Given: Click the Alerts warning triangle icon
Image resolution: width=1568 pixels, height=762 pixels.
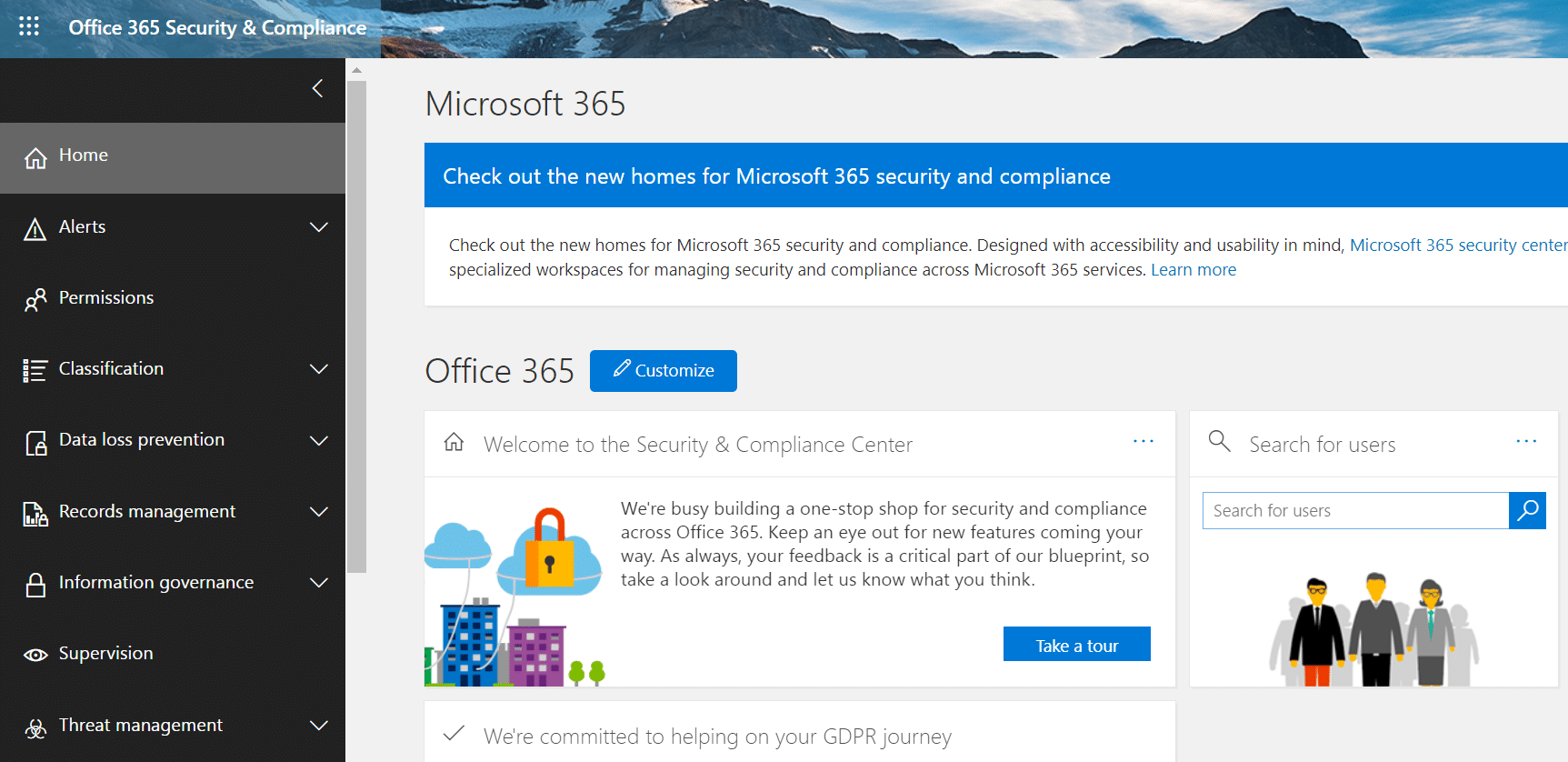Looking at the screenshot, I should pos(34,226).
